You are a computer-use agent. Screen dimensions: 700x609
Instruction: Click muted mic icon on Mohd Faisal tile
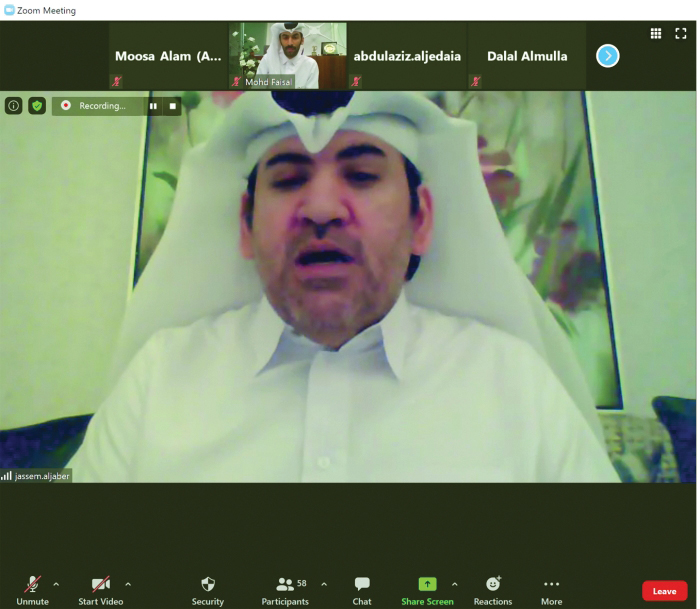click(236, 81)
